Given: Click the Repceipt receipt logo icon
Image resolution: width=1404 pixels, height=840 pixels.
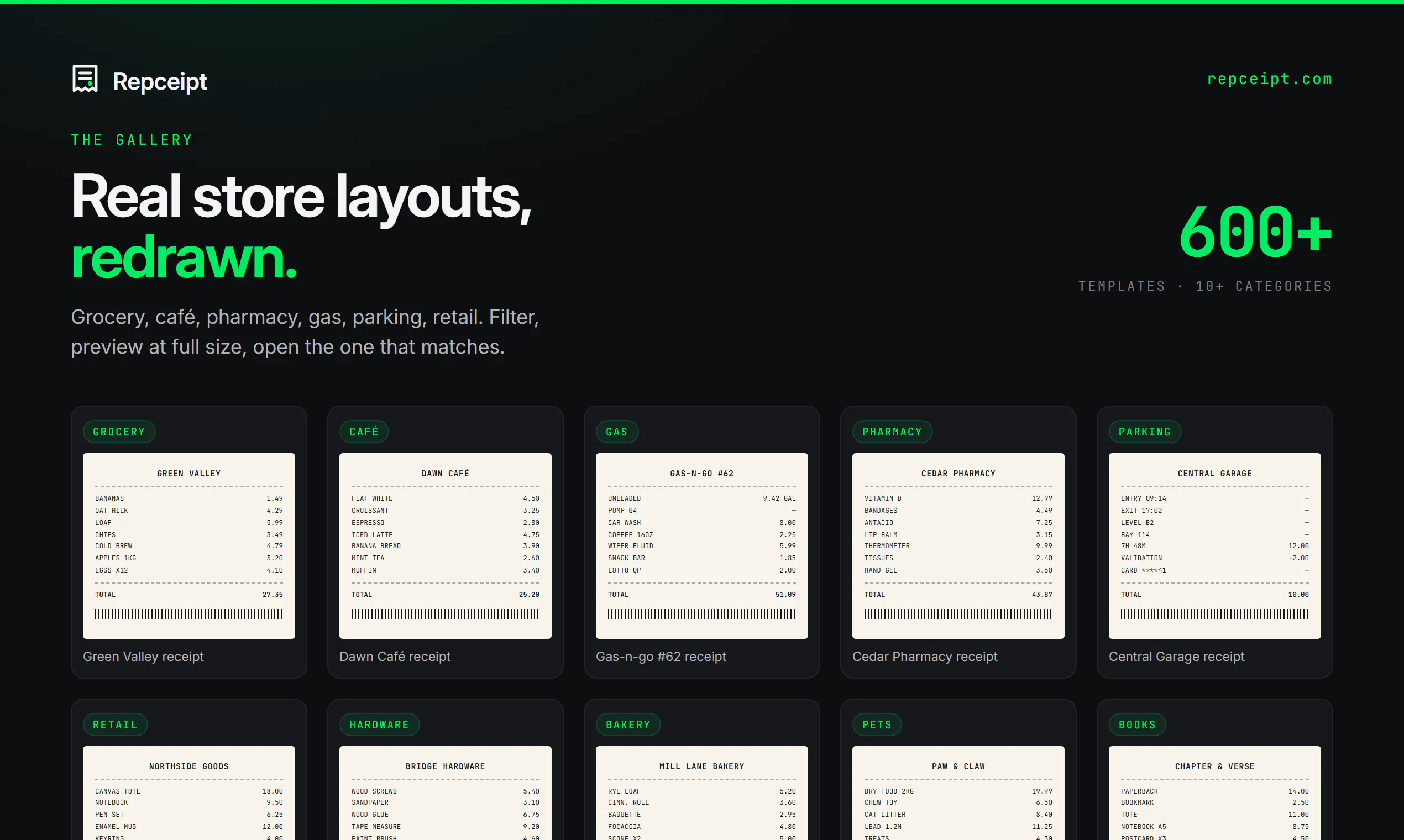Looking at the screenshot, I should click(85, 79).
